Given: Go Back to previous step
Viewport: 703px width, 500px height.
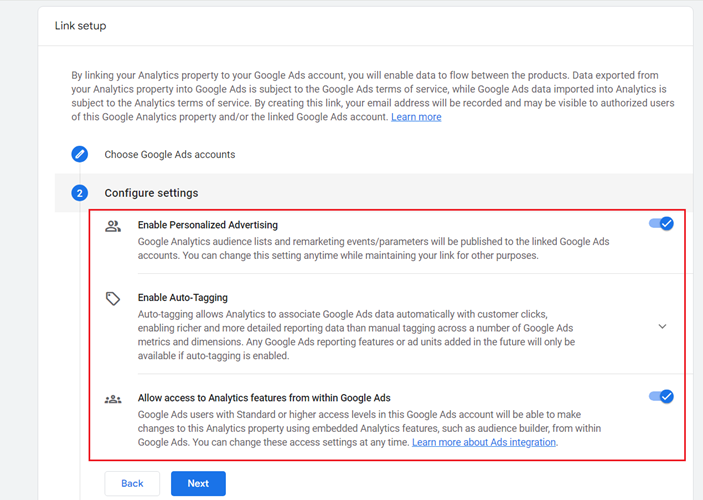Looking at the screenshot, I should point(132,483).
